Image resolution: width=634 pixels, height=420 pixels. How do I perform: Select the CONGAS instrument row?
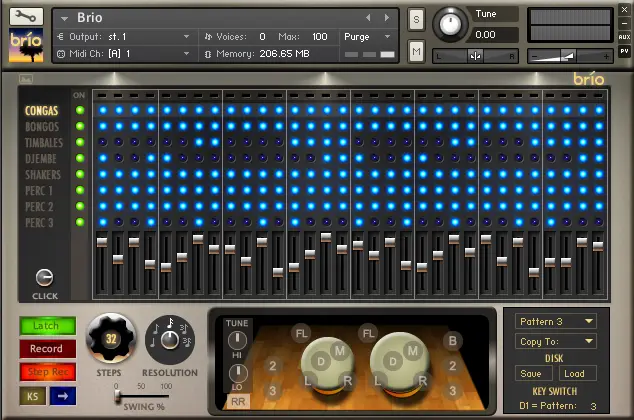click(x=42, y=111)
